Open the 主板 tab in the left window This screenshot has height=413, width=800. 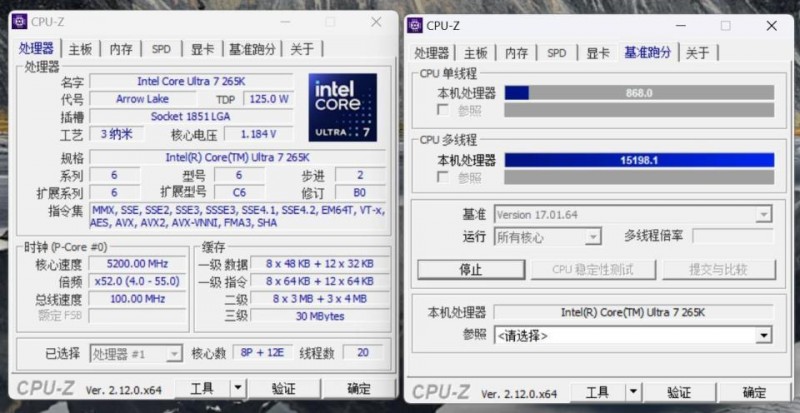coord(81,49)
